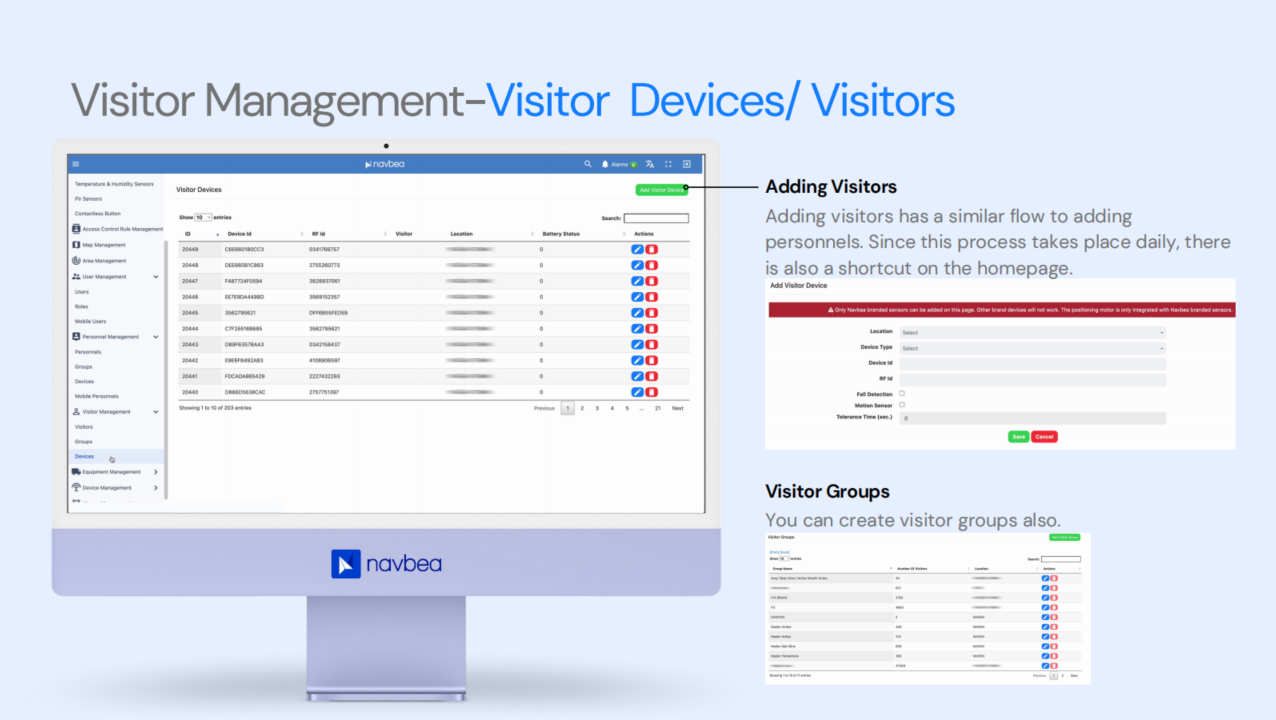This screenshot has width=1276, height=720.
Task: Enable the Fall Detection checkbox
Action: tap(902, 394)
